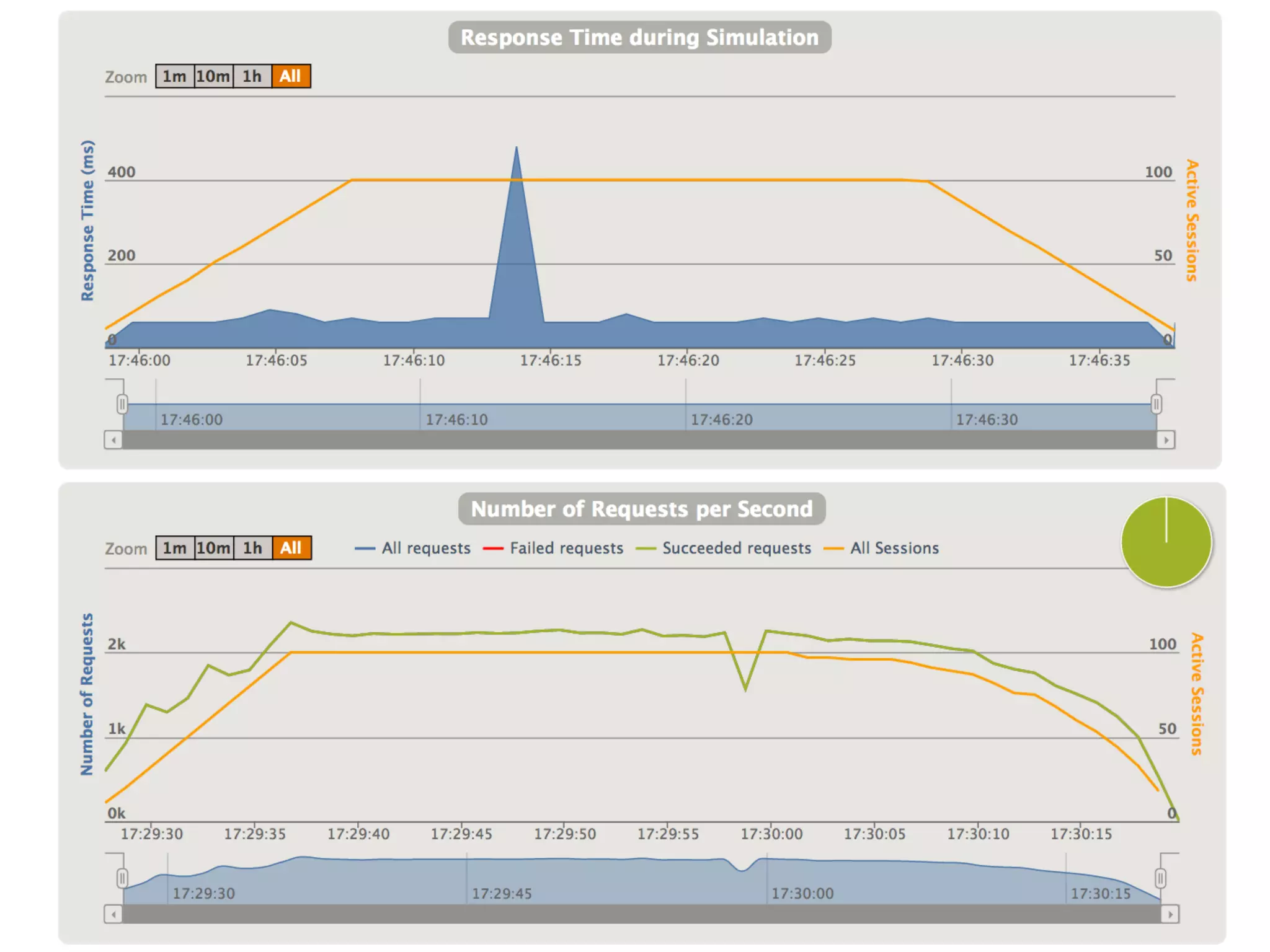Click left range handle in Requests navigator
1270x952 pixels.
coord(122,878)
